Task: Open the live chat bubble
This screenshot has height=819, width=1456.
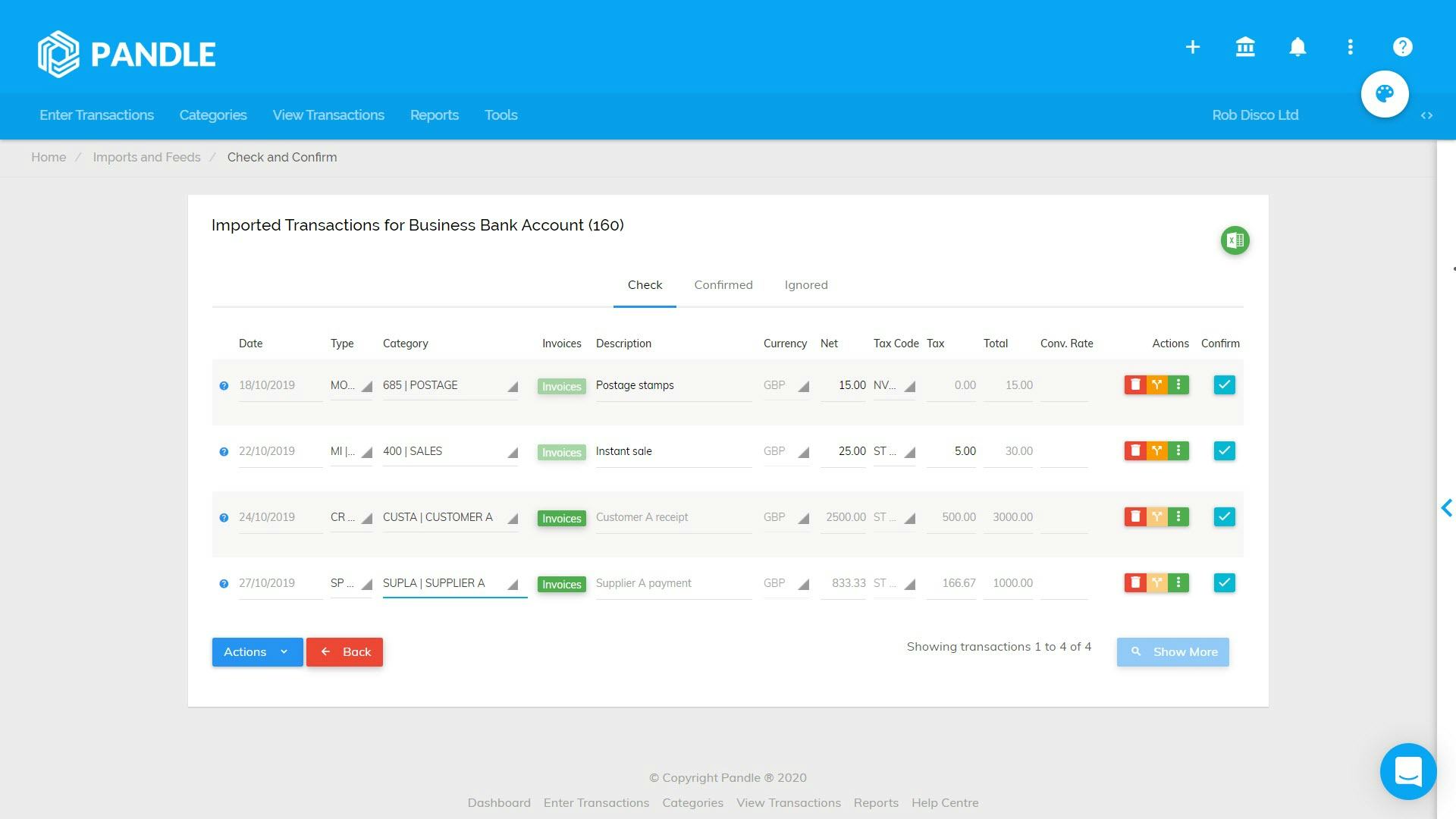Action: [1408, 772]
